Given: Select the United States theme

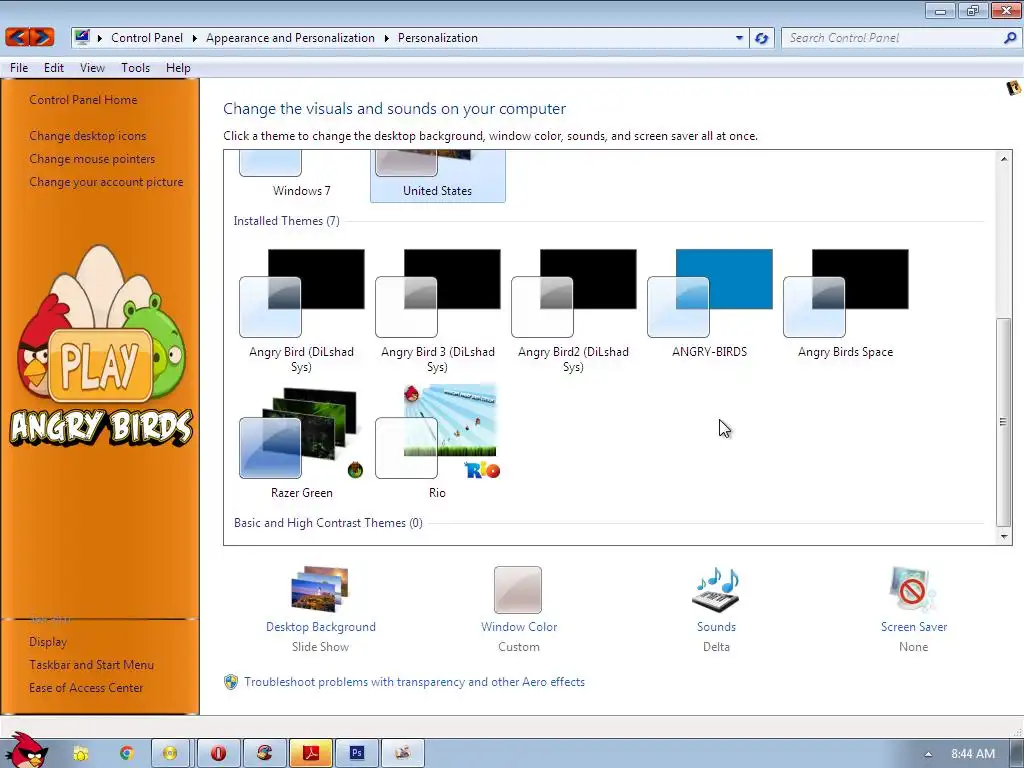Looking at the screenshot, I should click(438, 175).
